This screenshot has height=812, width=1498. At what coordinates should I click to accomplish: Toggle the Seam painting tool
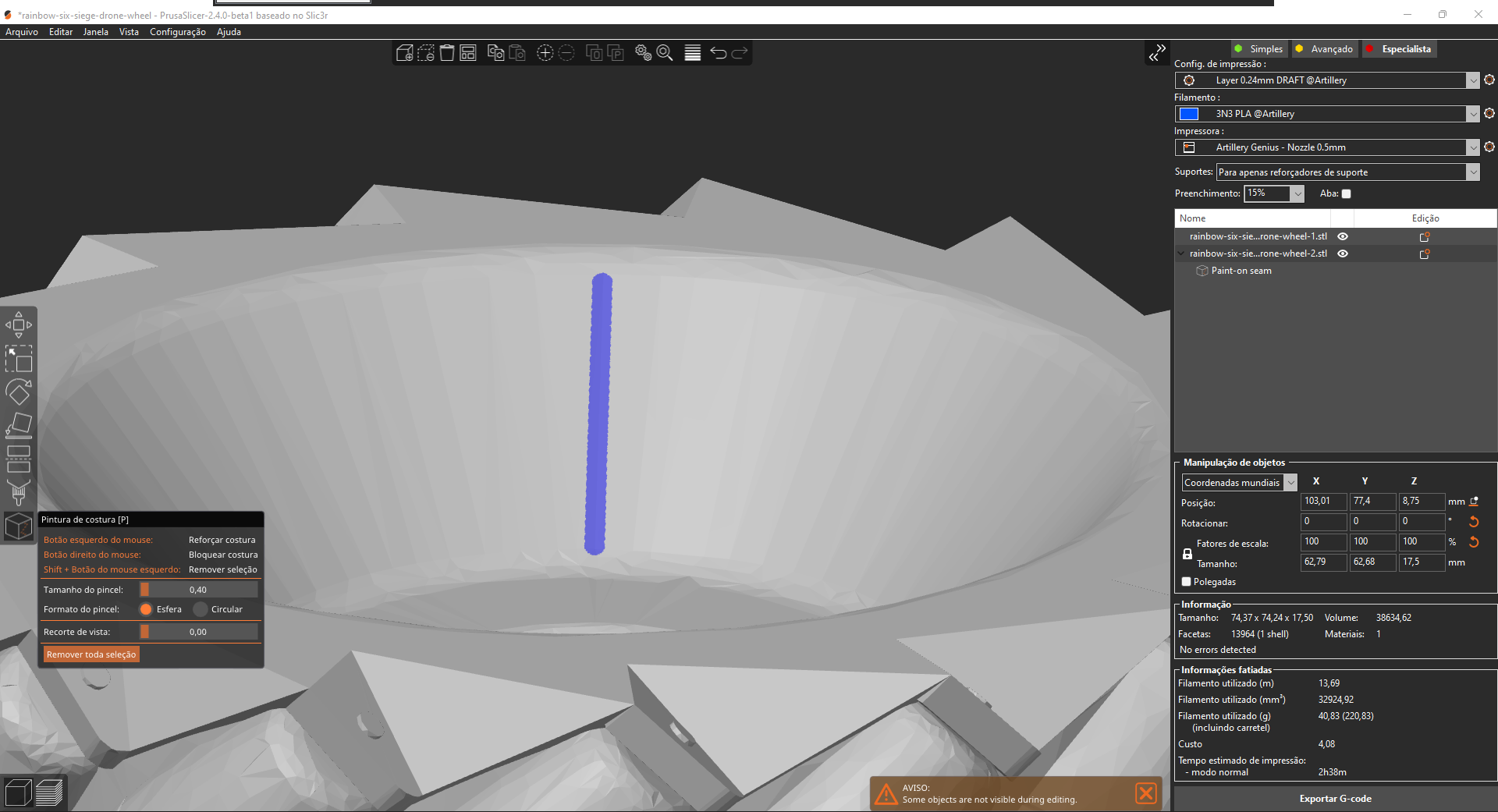pos(19,527)
